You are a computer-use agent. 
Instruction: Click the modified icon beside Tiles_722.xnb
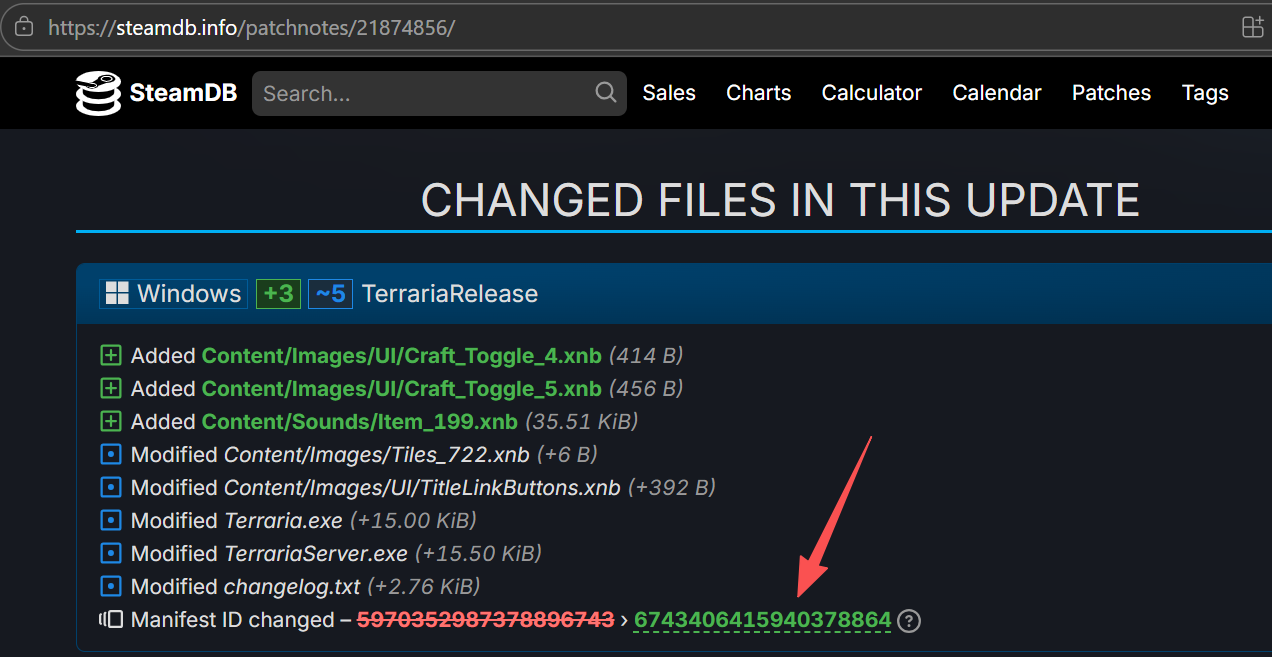click(x=111, y=455)
